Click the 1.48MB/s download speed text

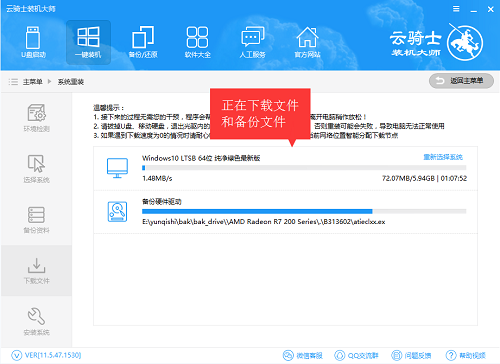(157, 178)
